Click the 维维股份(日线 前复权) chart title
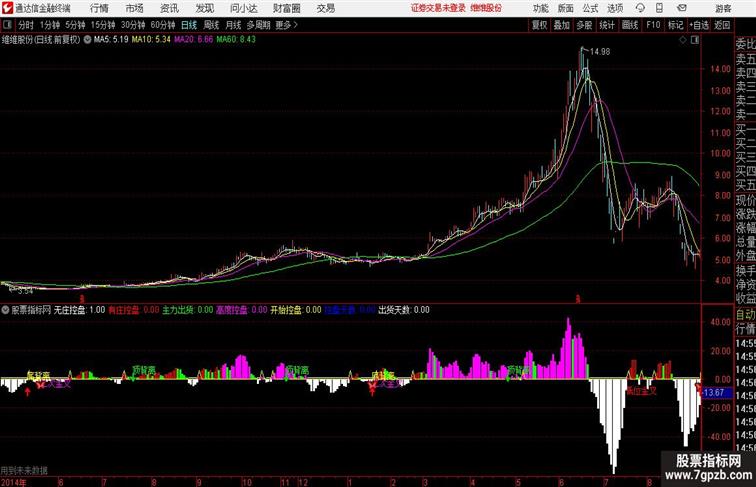756x487 pixels. (41, 40)
